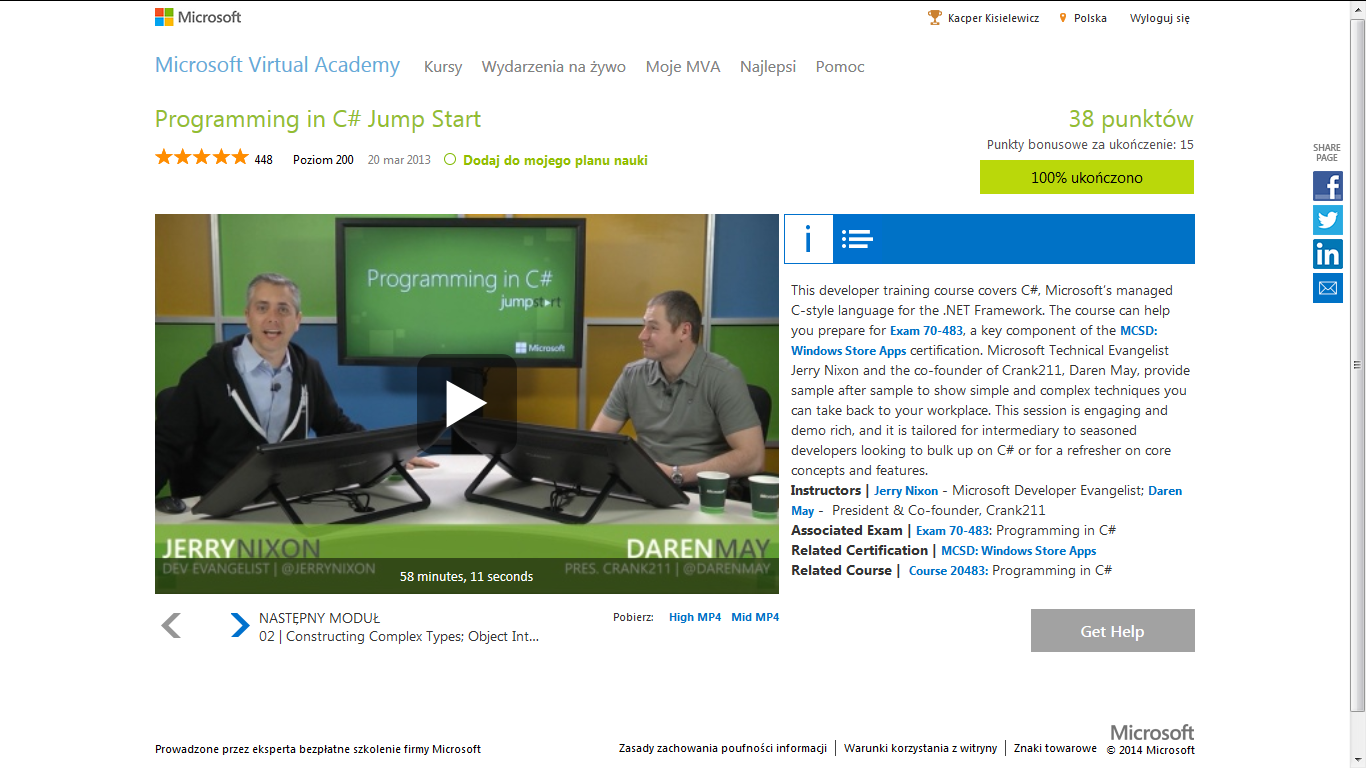Share page via Twitter icon

coord(1327,220)
